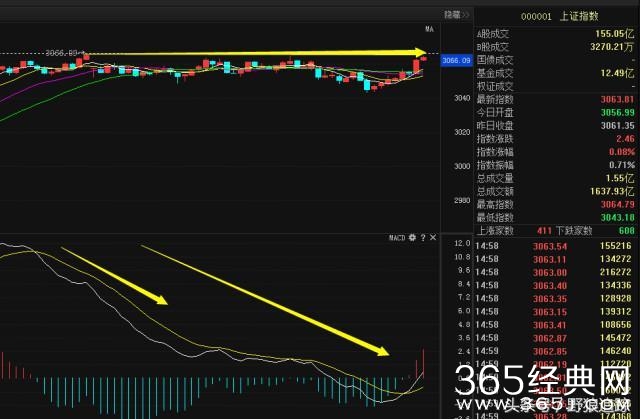The image size is (640, 419).
Task: Click the blue 3066.09 price tag
Action: [455, 61]
